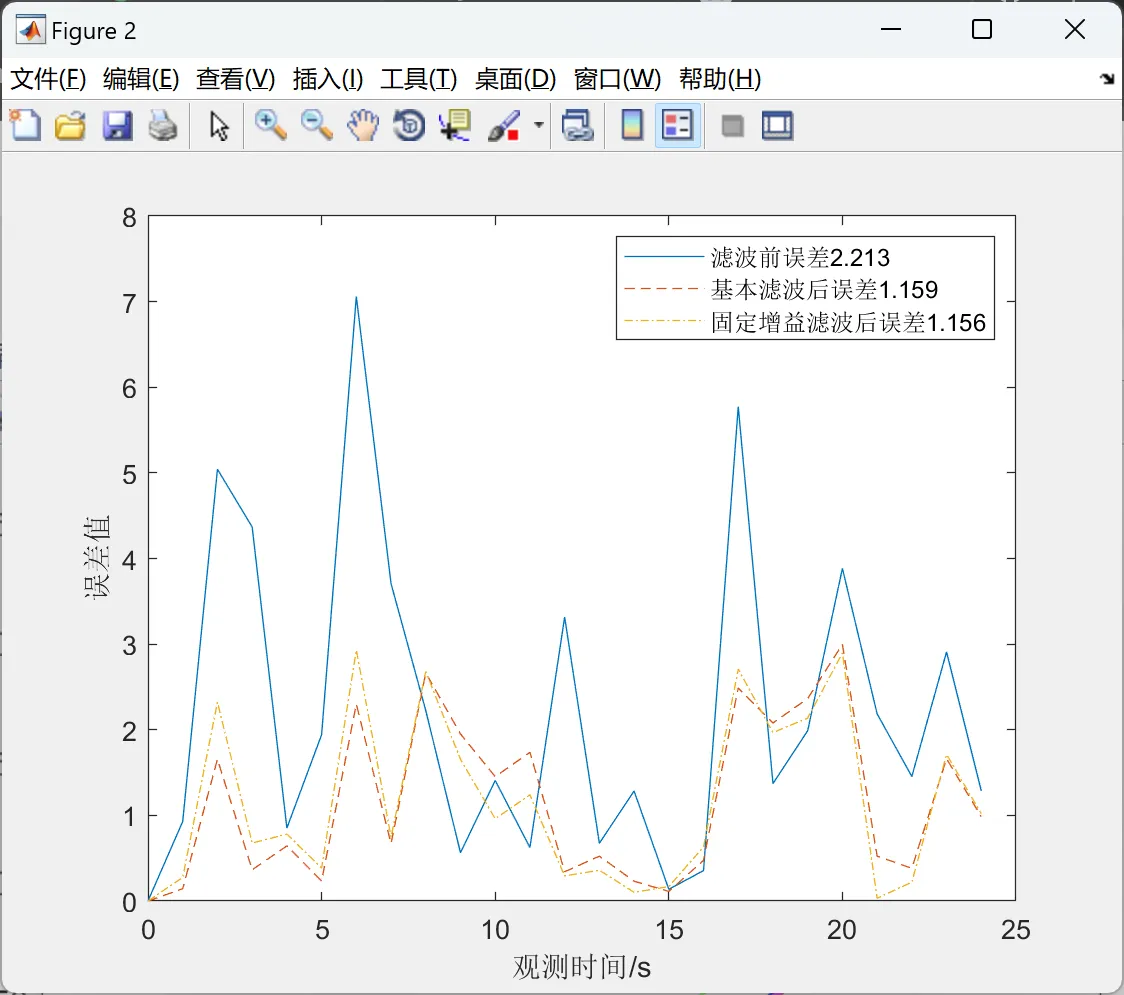Click legend entry 滤波前误差2.213
The image size is (1124, 995).
(x=799, y=257)
